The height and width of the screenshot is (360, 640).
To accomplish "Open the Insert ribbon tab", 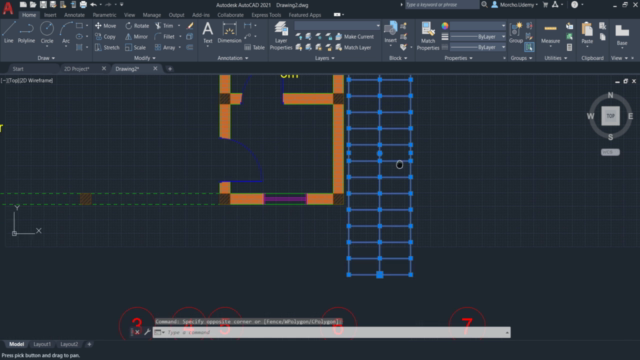I will coord(50,15).
